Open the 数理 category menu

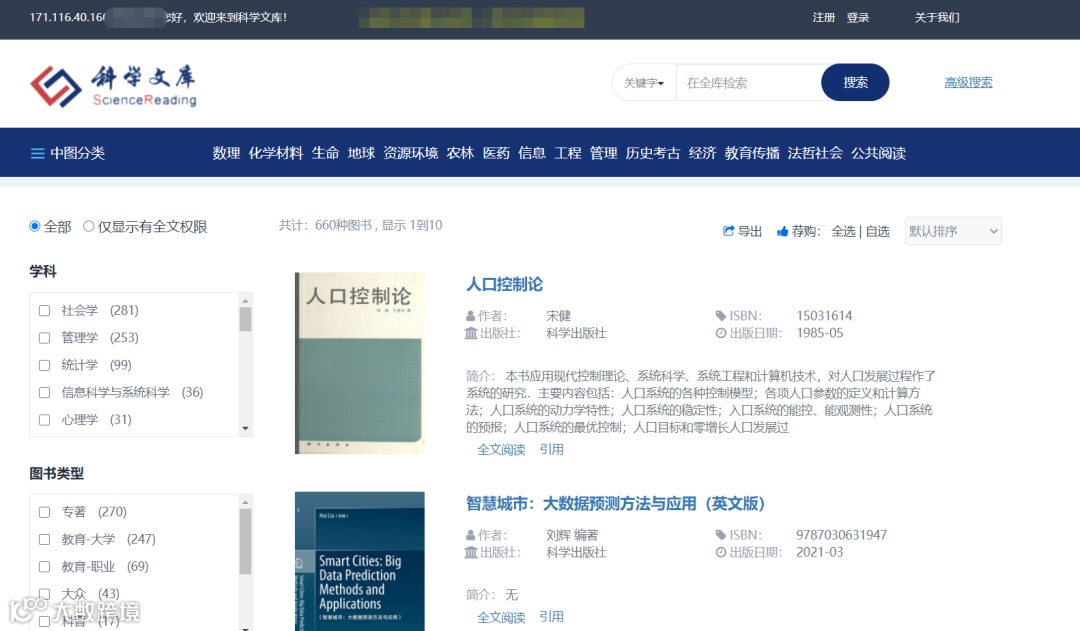pos(226,153)
